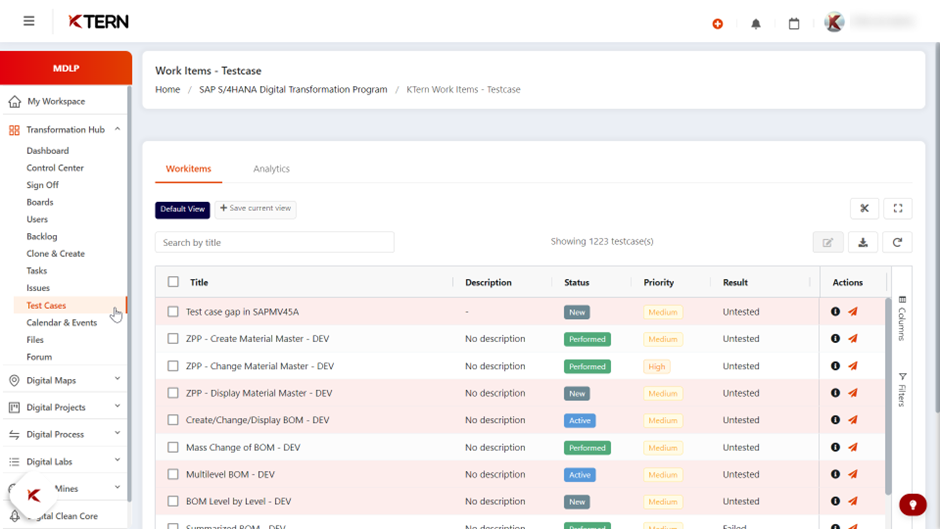Open the calendar icon in header

tap(794, 24)
